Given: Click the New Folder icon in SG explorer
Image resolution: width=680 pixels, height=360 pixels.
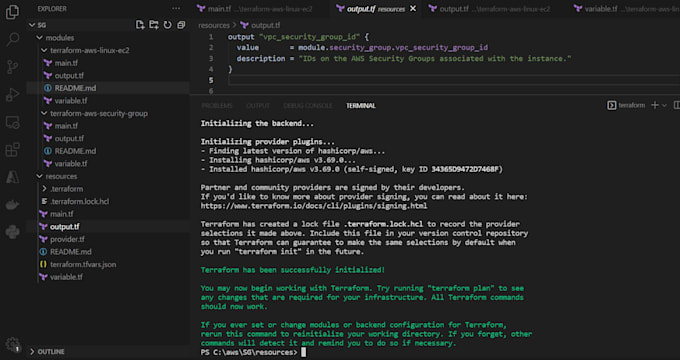Looking at the screenshot, I should click(154, 25).
